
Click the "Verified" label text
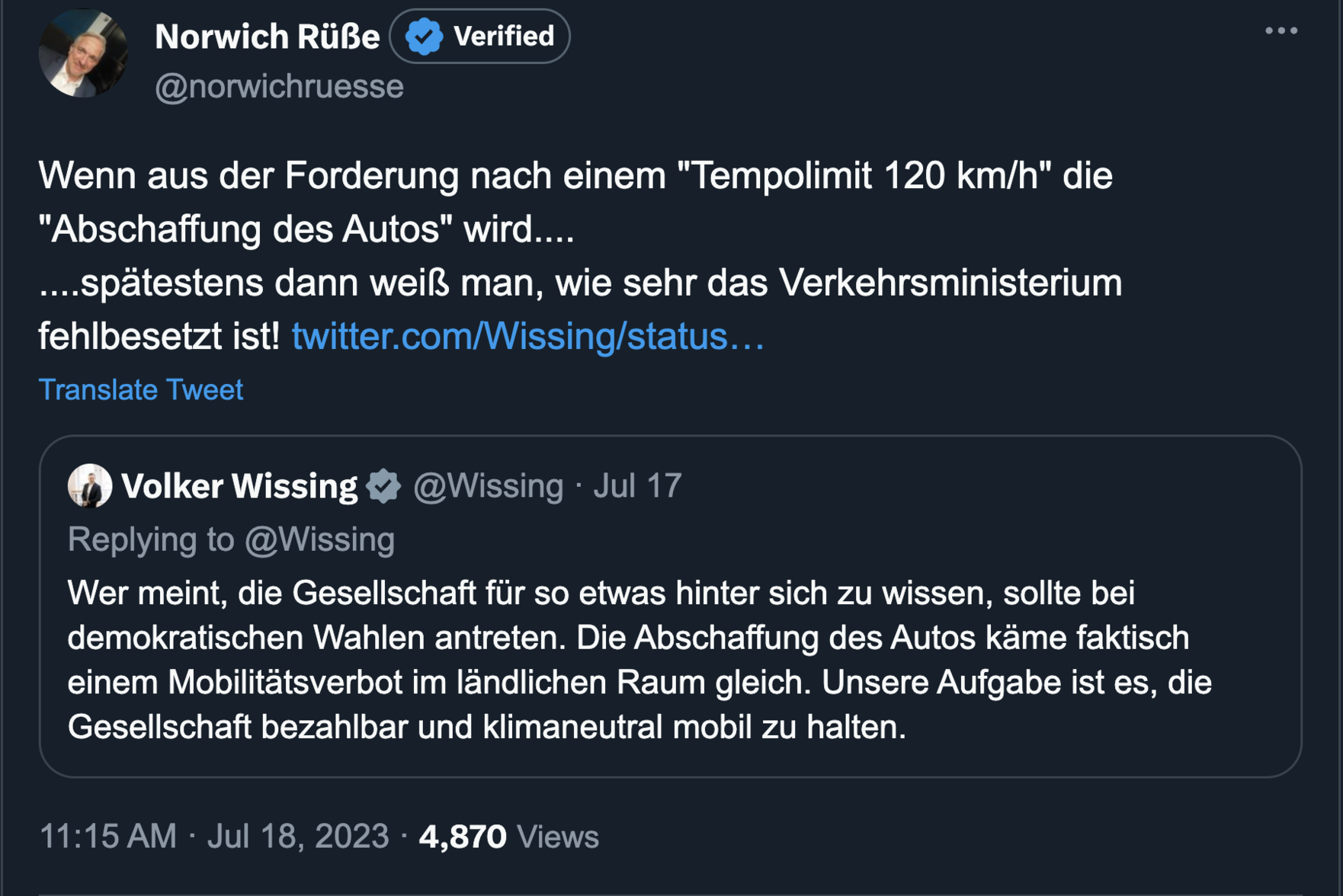click(503, 36)
